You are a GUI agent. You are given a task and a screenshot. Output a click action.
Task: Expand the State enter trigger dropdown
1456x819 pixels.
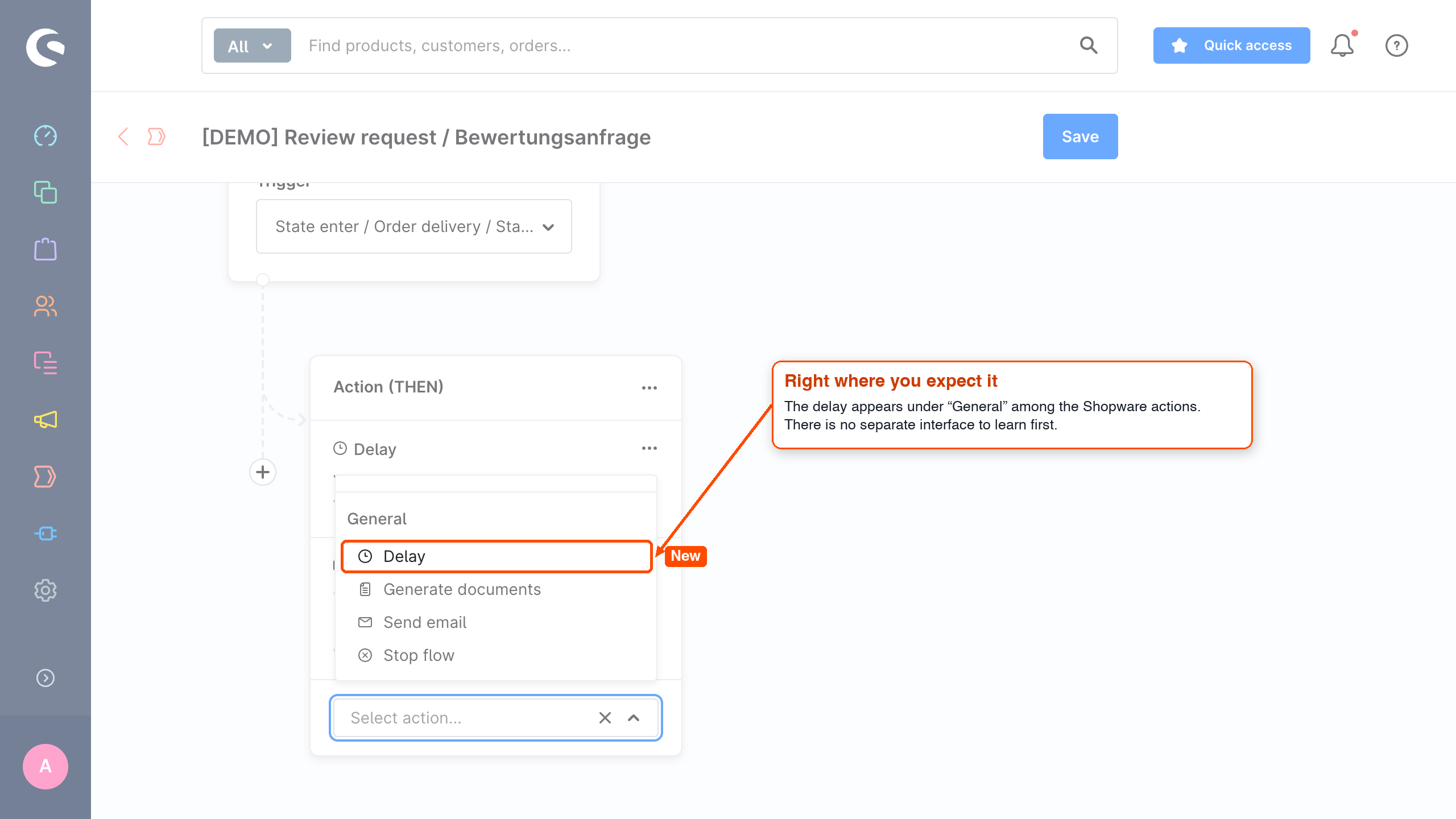pyautogui.click(x=414, y=226)
